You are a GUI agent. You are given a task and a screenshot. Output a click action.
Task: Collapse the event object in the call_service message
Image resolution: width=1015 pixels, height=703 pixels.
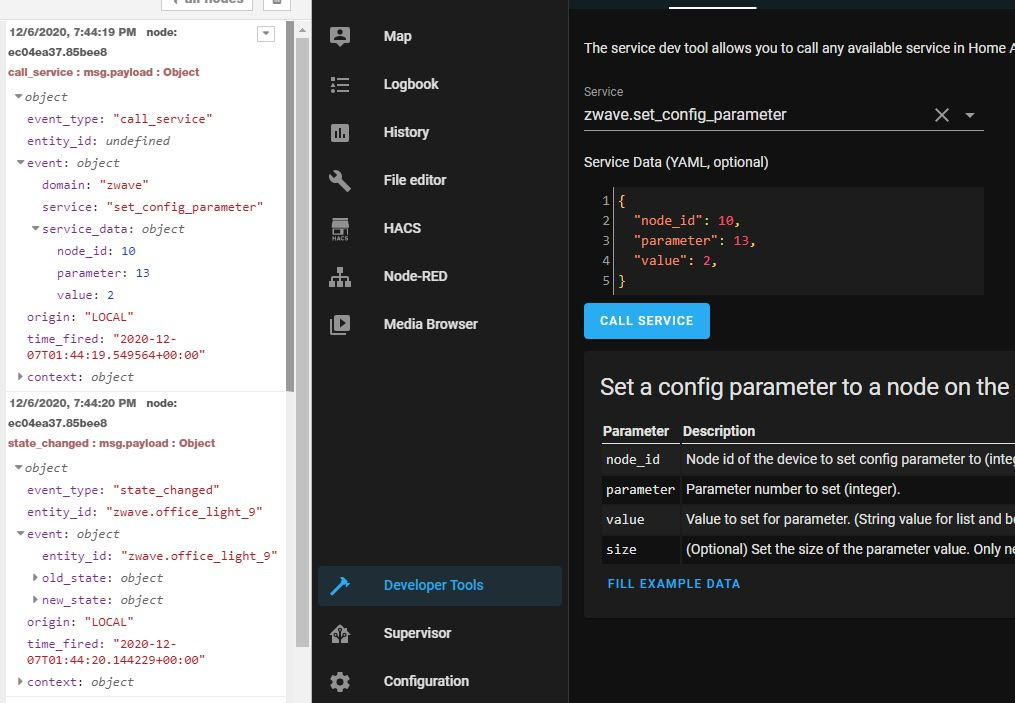click(21, 162)
